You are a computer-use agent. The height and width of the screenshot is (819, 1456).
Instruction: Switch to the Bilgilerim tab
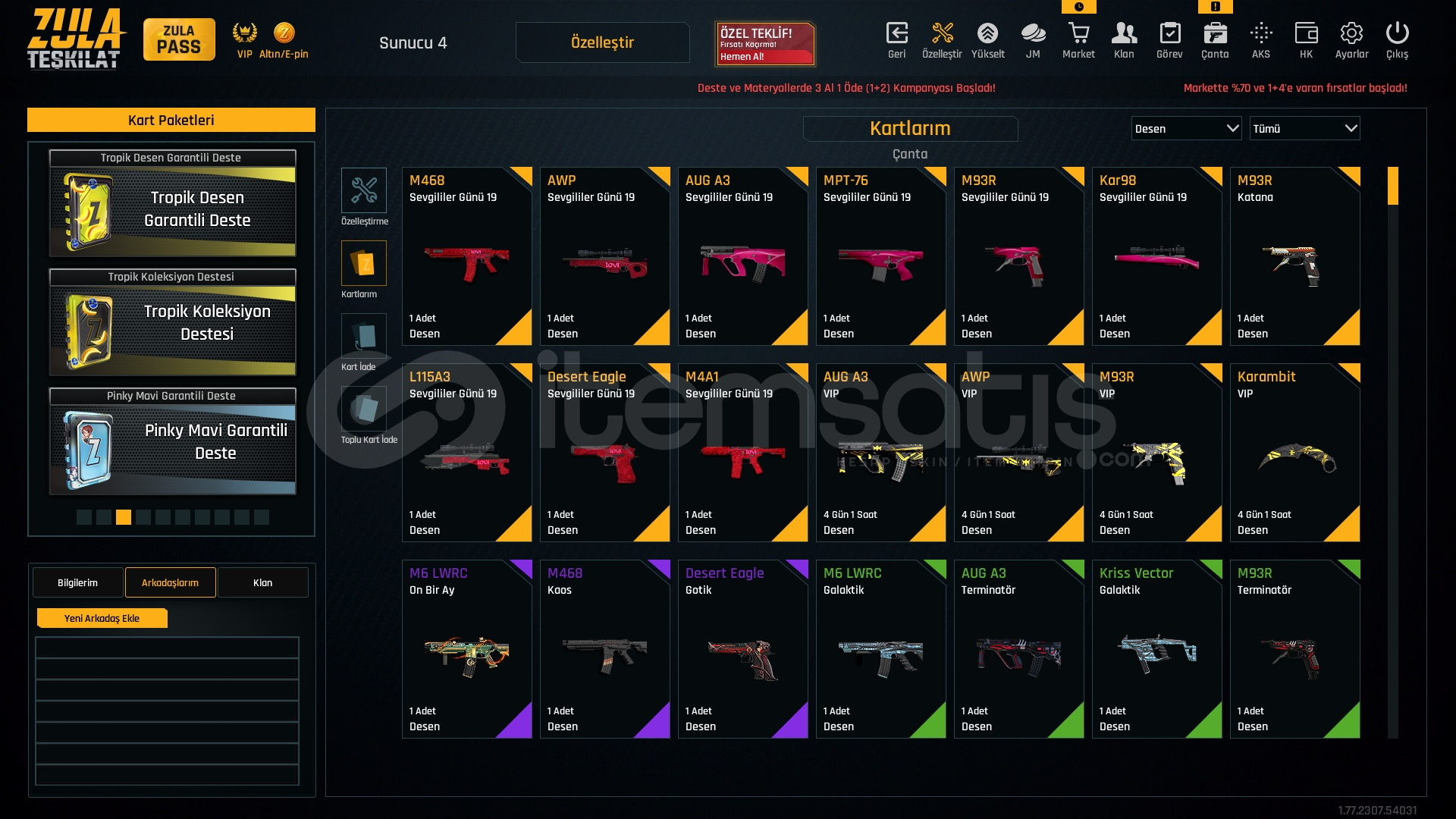coord(78,582)
